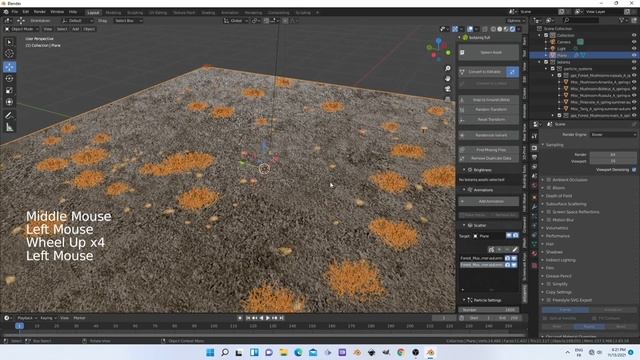This screenshot has height=360, width=640.
Task: Hide the Plane object in the outliner
Action: [634, 55]
